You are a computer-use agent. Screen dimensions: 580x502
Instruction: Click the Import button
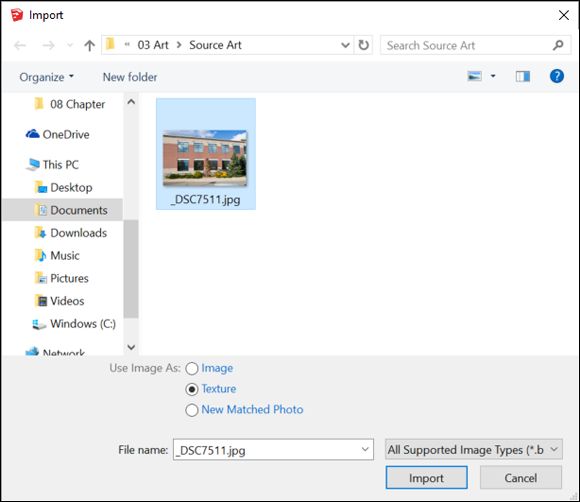pos(426,478)
